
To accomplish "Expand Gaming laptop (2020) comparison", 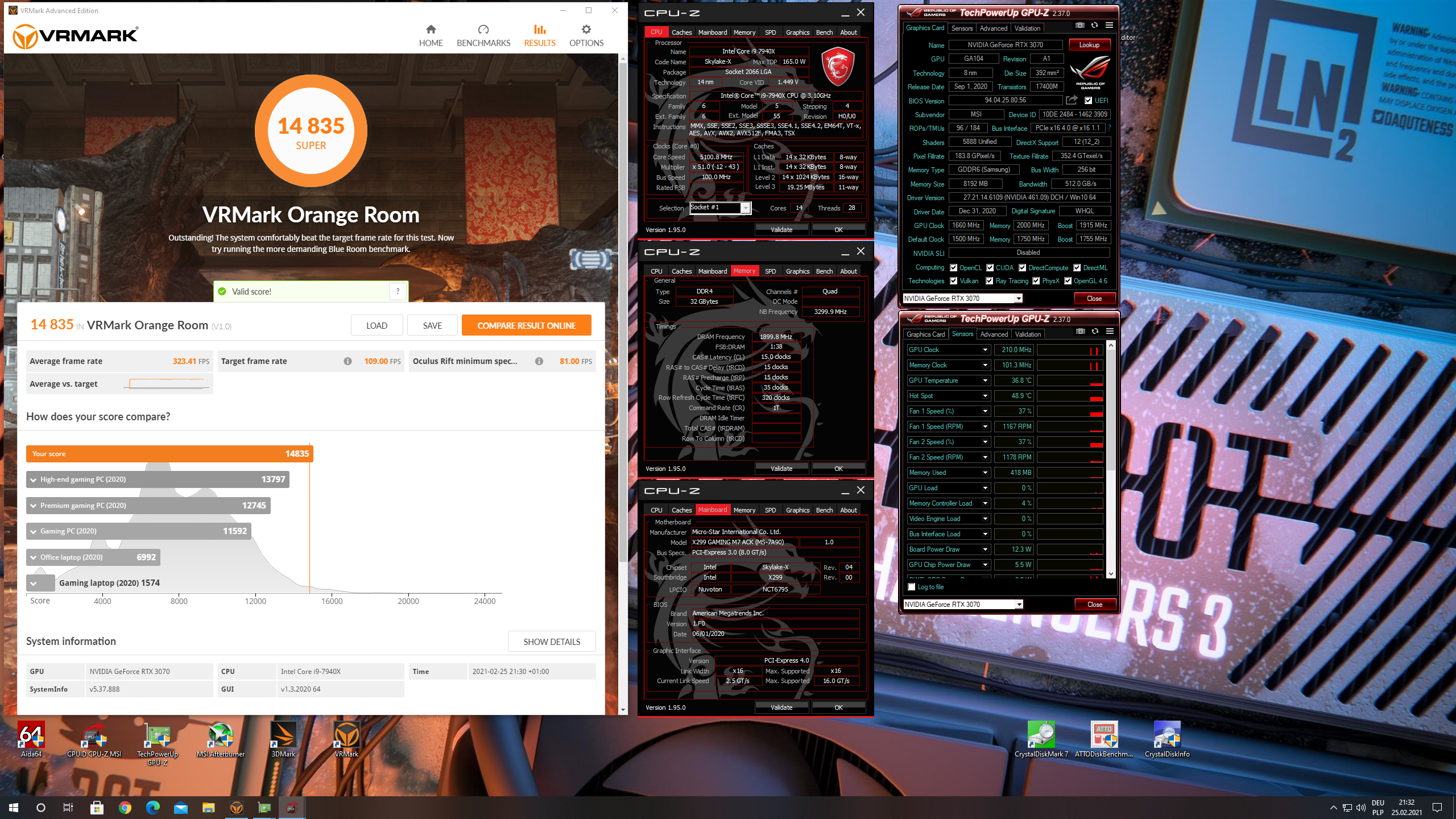I will (x=34, y=583).
